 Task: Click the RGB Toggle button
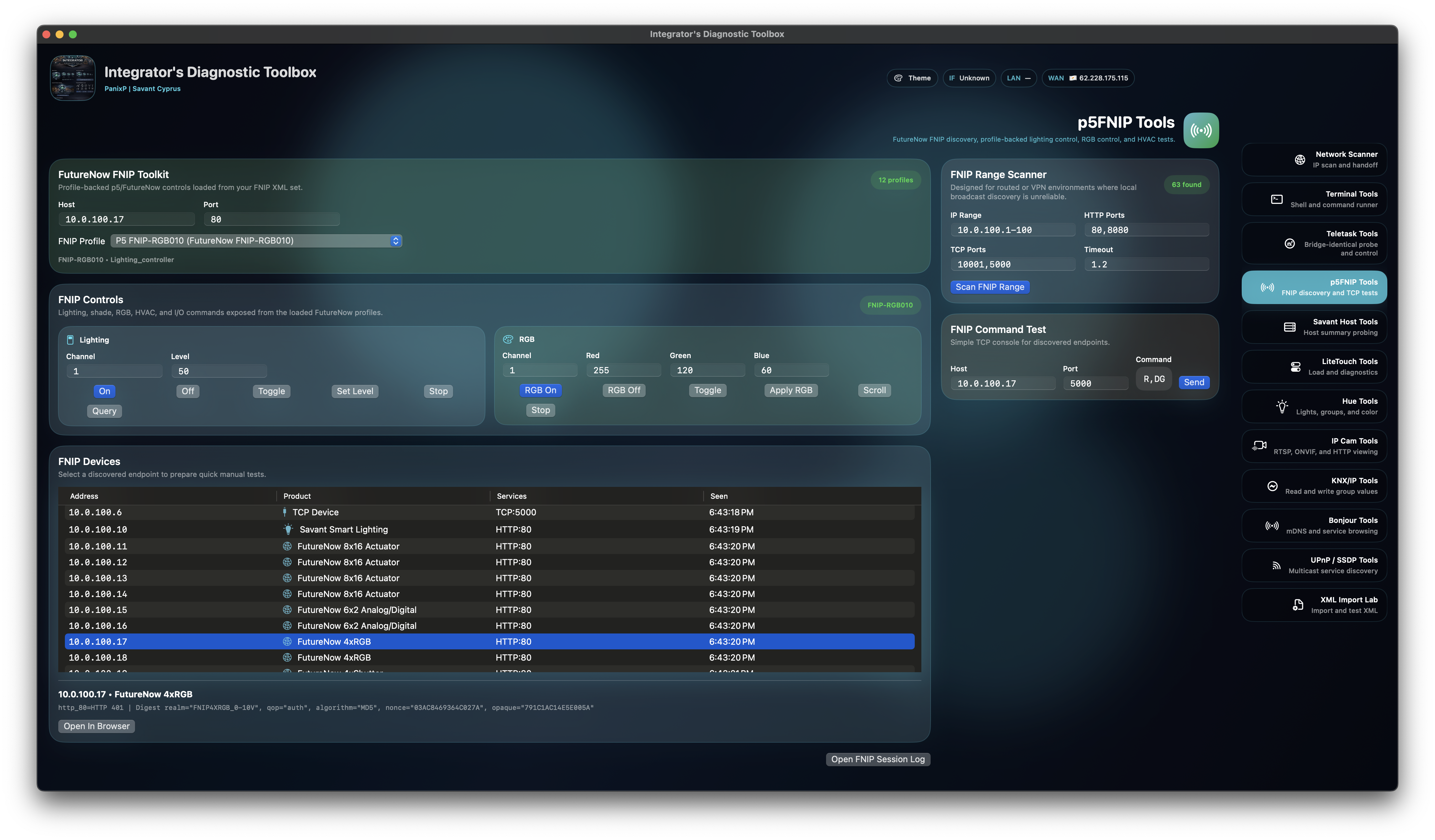tap(707, 390)
